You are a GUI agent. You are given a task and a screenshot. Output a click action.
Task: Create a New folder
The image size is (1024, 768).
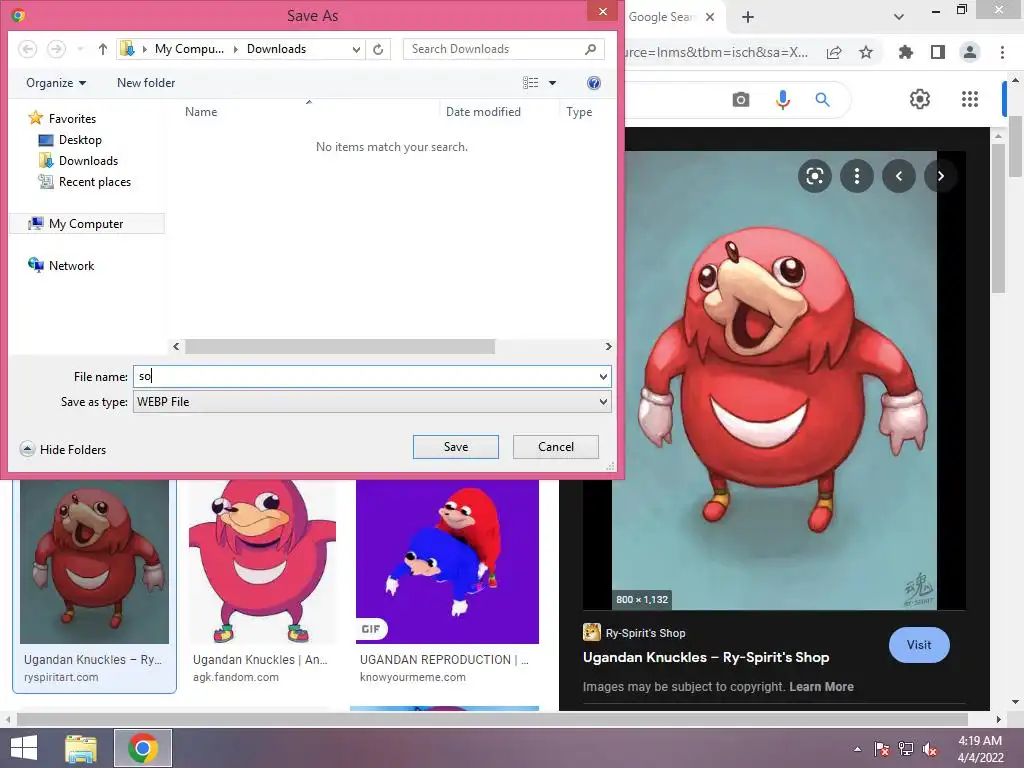click(146, 83)
